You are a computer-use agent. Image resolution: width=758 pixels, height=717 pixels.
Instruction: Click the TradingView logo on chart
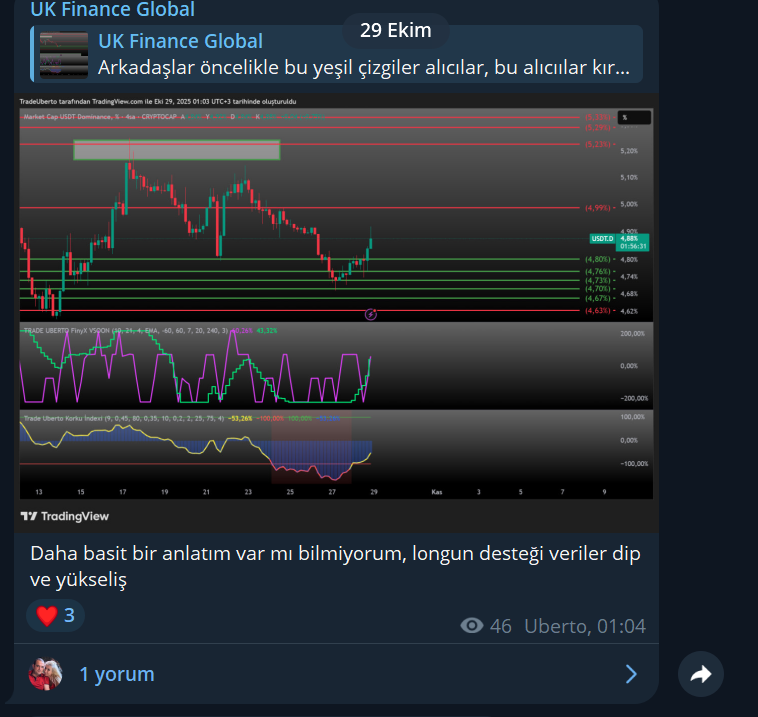pyautogui.click(x=65, y=516)
